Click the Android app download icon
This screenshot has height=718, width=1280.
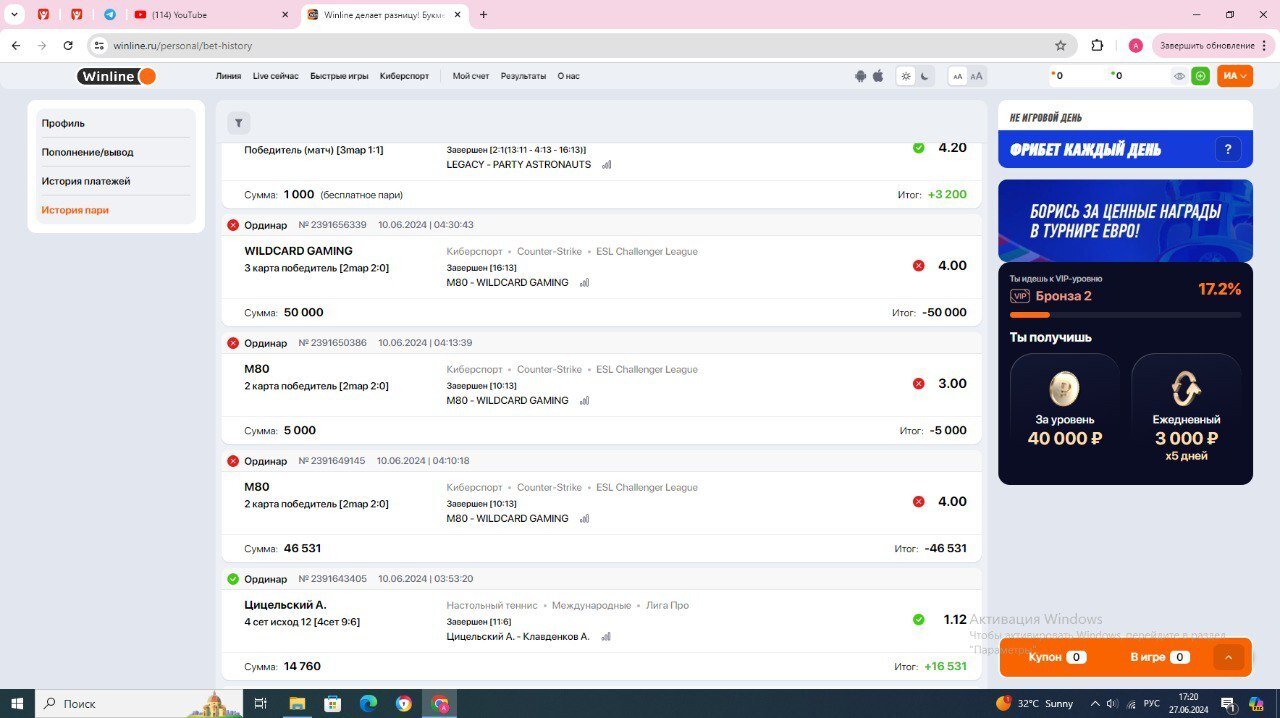[860, 76]
